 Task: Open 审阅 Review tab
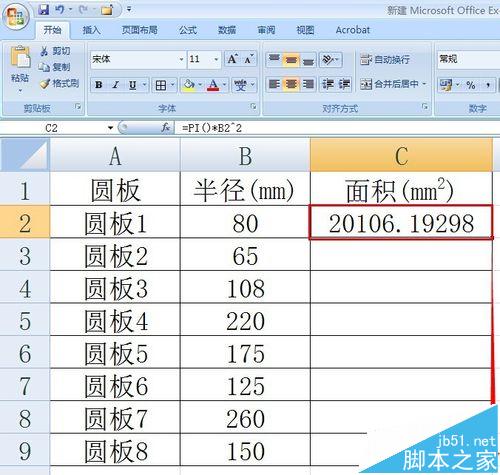click(x=266, y=30)
